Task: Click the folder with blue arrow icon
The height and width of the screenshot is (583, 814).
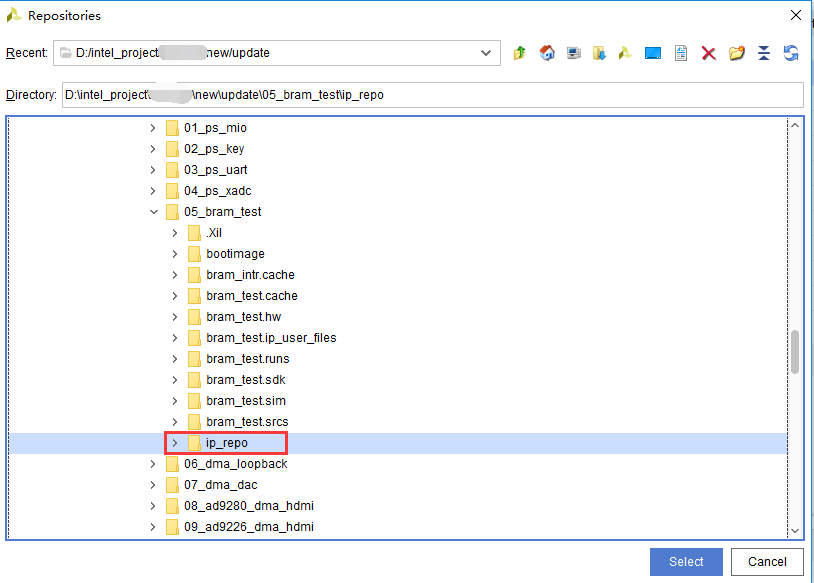Action: (x=599, y=53)
